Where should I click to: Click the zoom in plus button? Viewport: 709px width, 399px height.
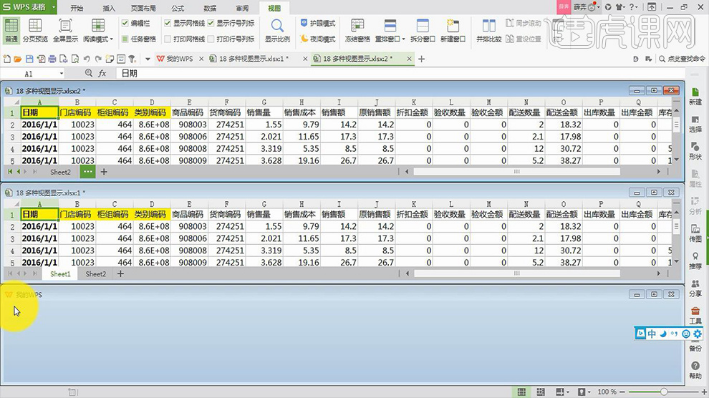tap(704, 392)
